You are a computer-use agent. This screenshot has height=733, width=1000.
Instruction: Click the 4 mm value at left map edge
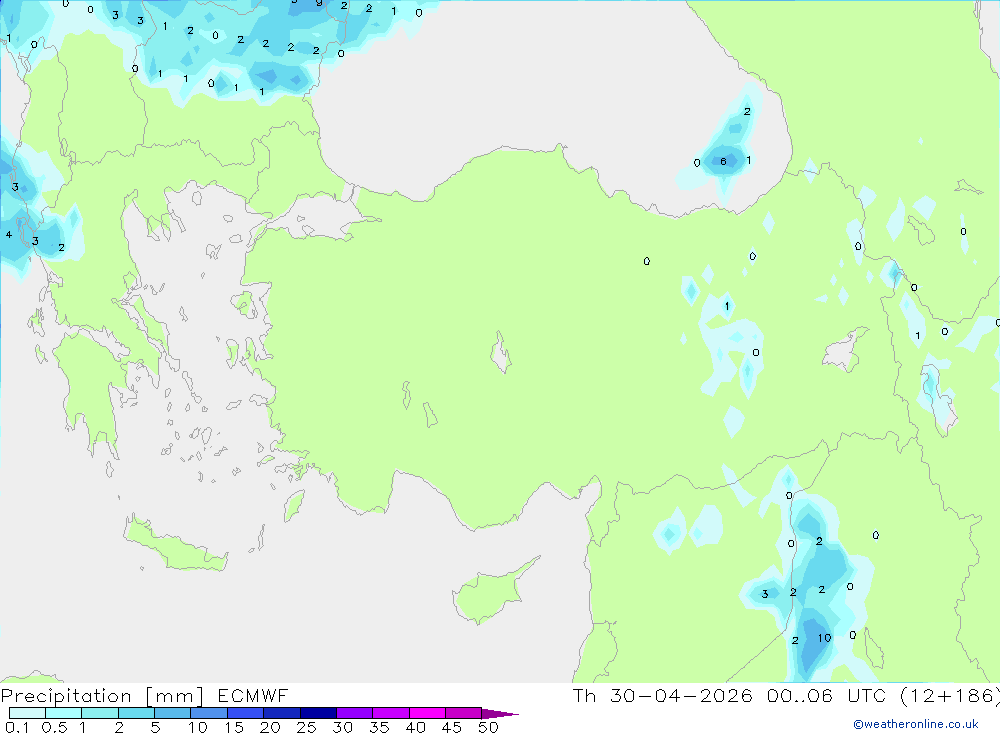9,235
